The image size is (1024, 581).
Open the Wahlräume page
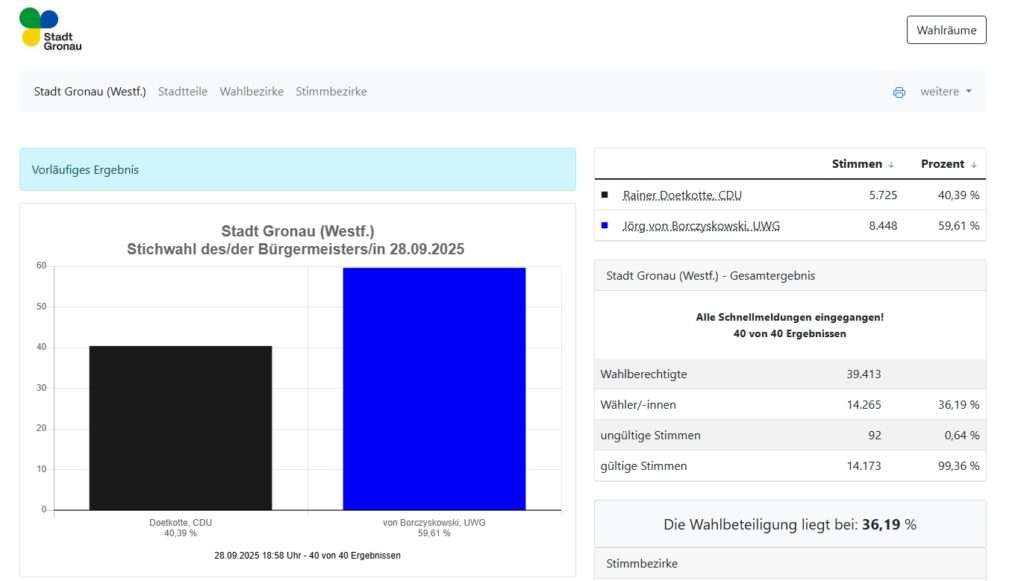[x=946, y=30]
